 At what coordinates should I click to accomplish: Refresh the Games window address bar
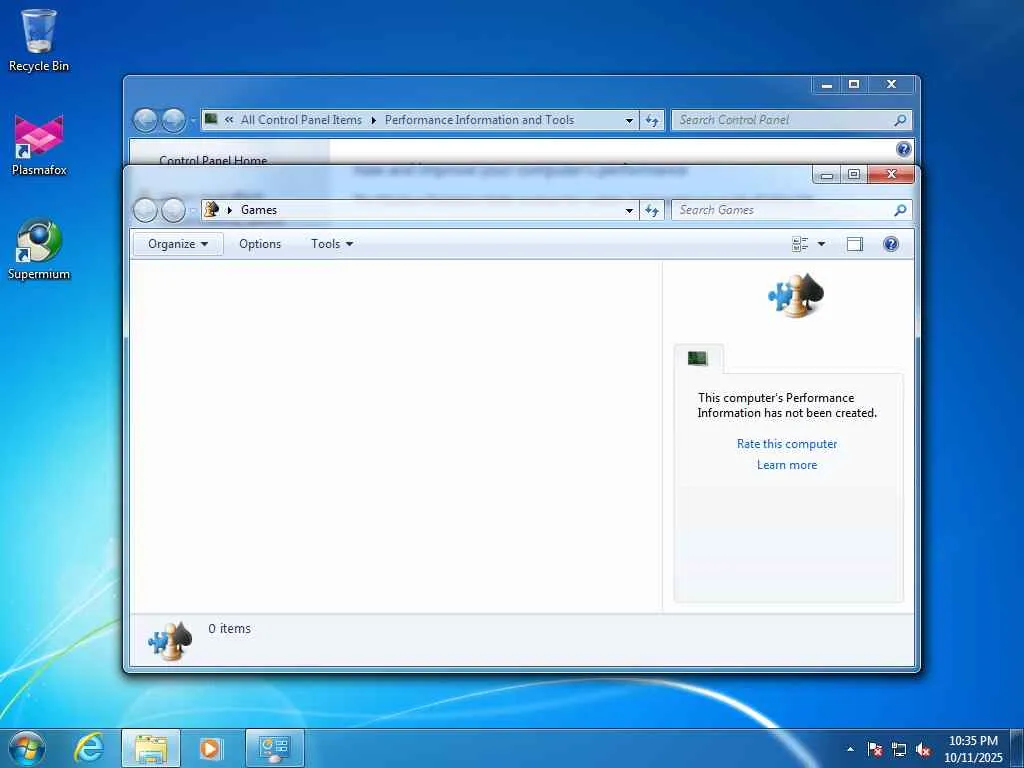652,210
